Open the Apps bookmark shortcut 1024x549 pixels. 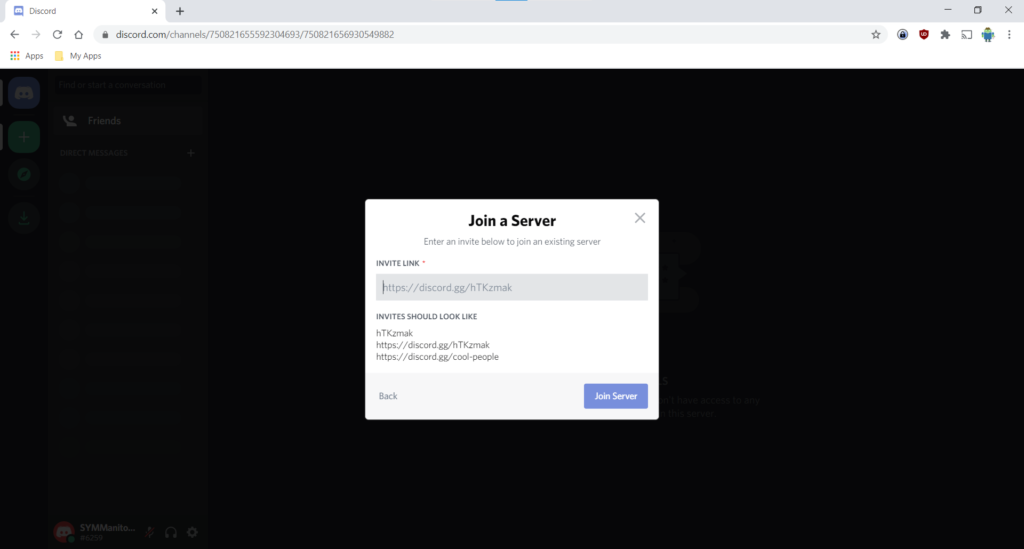(x=27, y=56)
